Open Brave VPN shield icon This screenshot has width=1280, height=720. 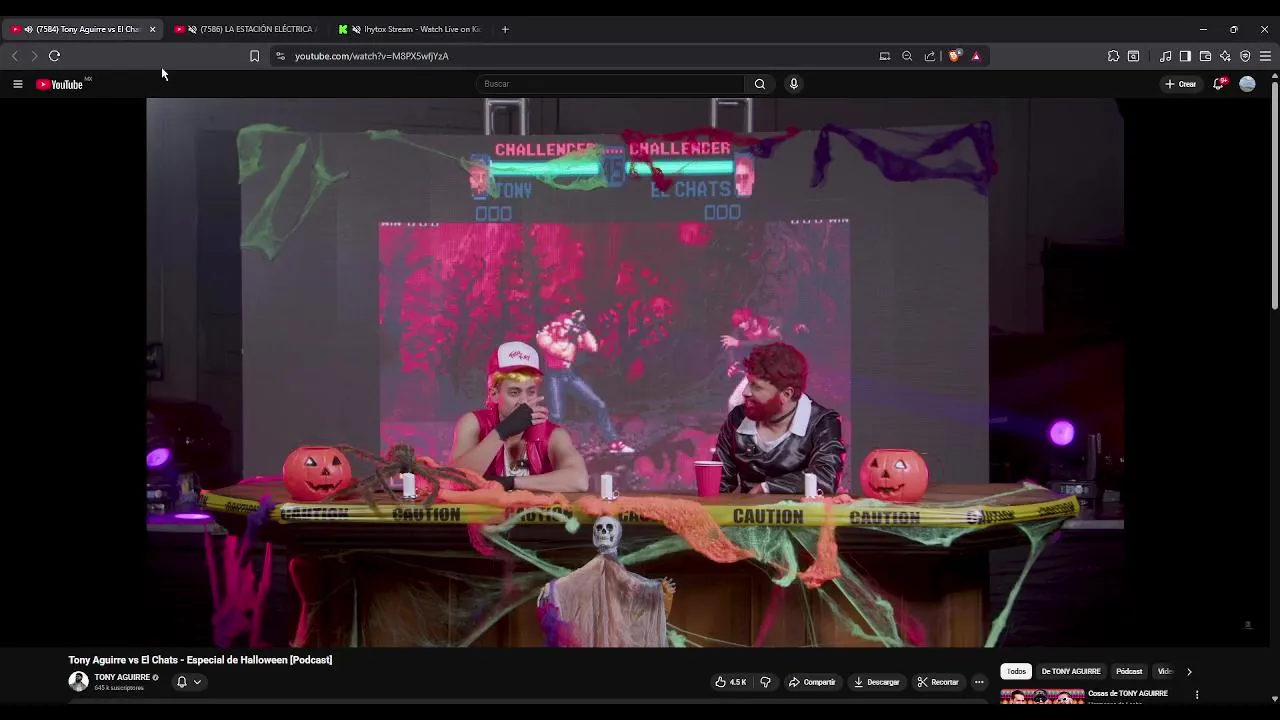pos(1245,56)
